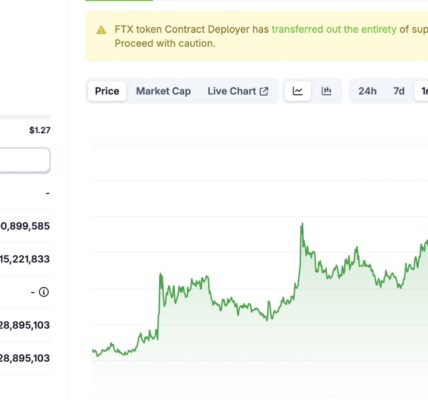
Task: Select the Price tab
Action: 107,91
